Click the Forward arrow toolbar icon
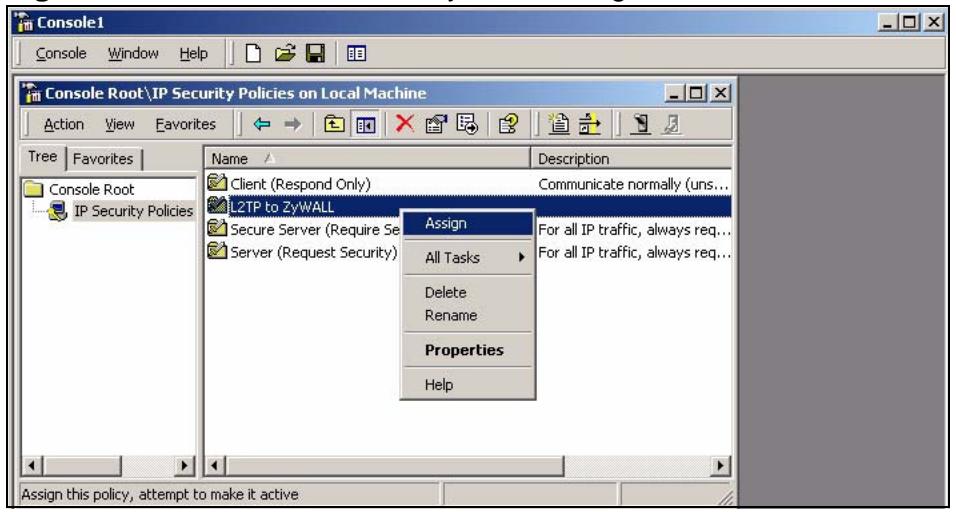The width and height of the screenshot is (956, 512). 293,124
